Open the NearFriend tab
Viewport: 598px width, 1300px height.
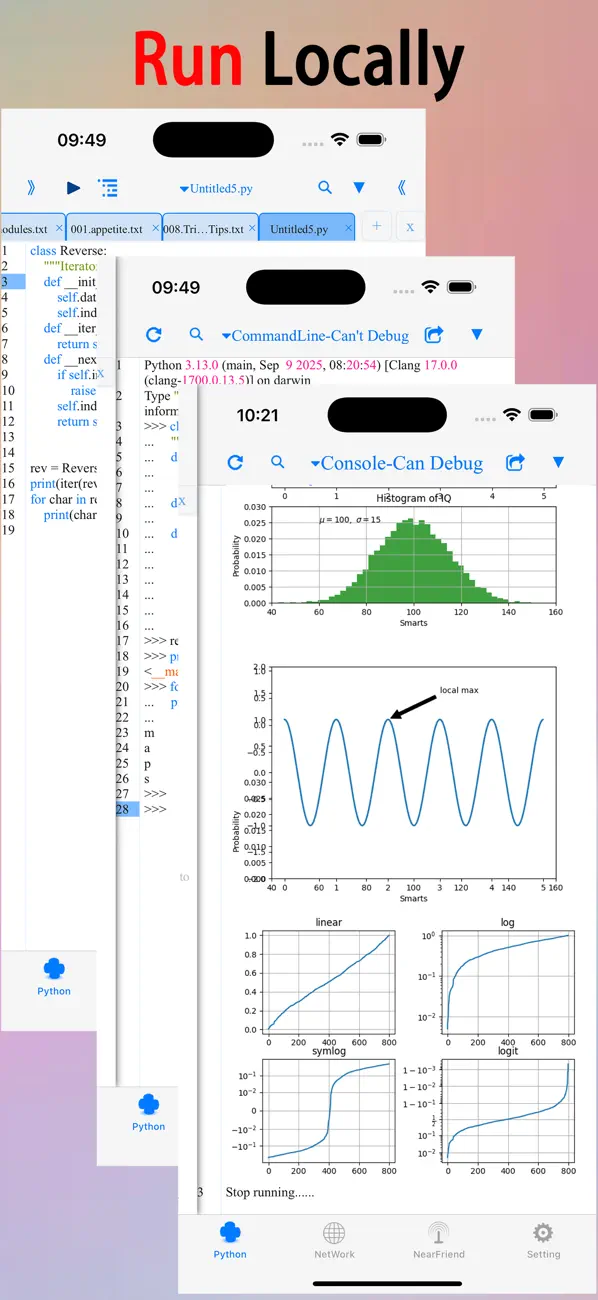pyautogui.click(x=439, y=1240)
